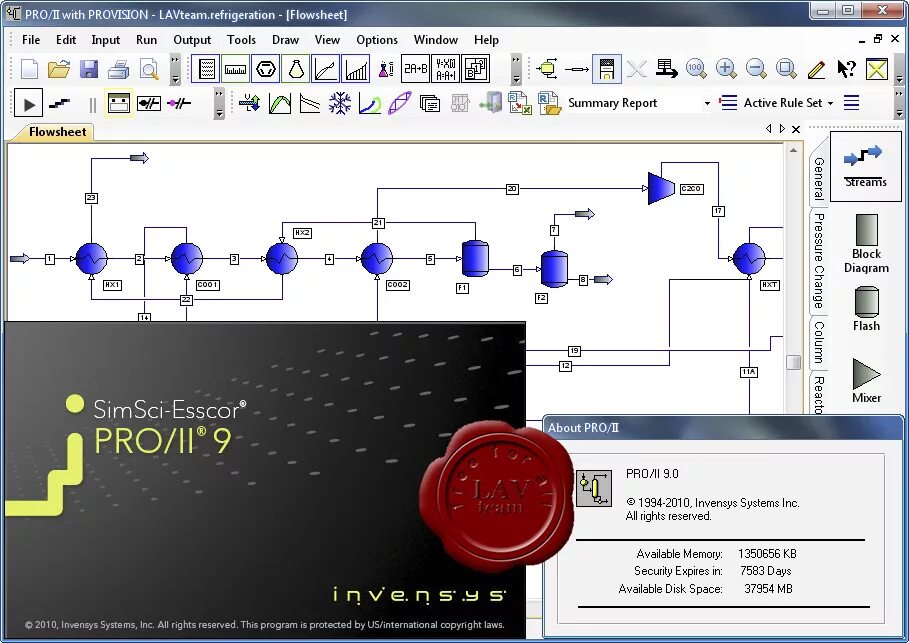The height and width of the screenshot is (643, 909).
Task: Click the R report folder icon
Action: (x=550, y=103)
